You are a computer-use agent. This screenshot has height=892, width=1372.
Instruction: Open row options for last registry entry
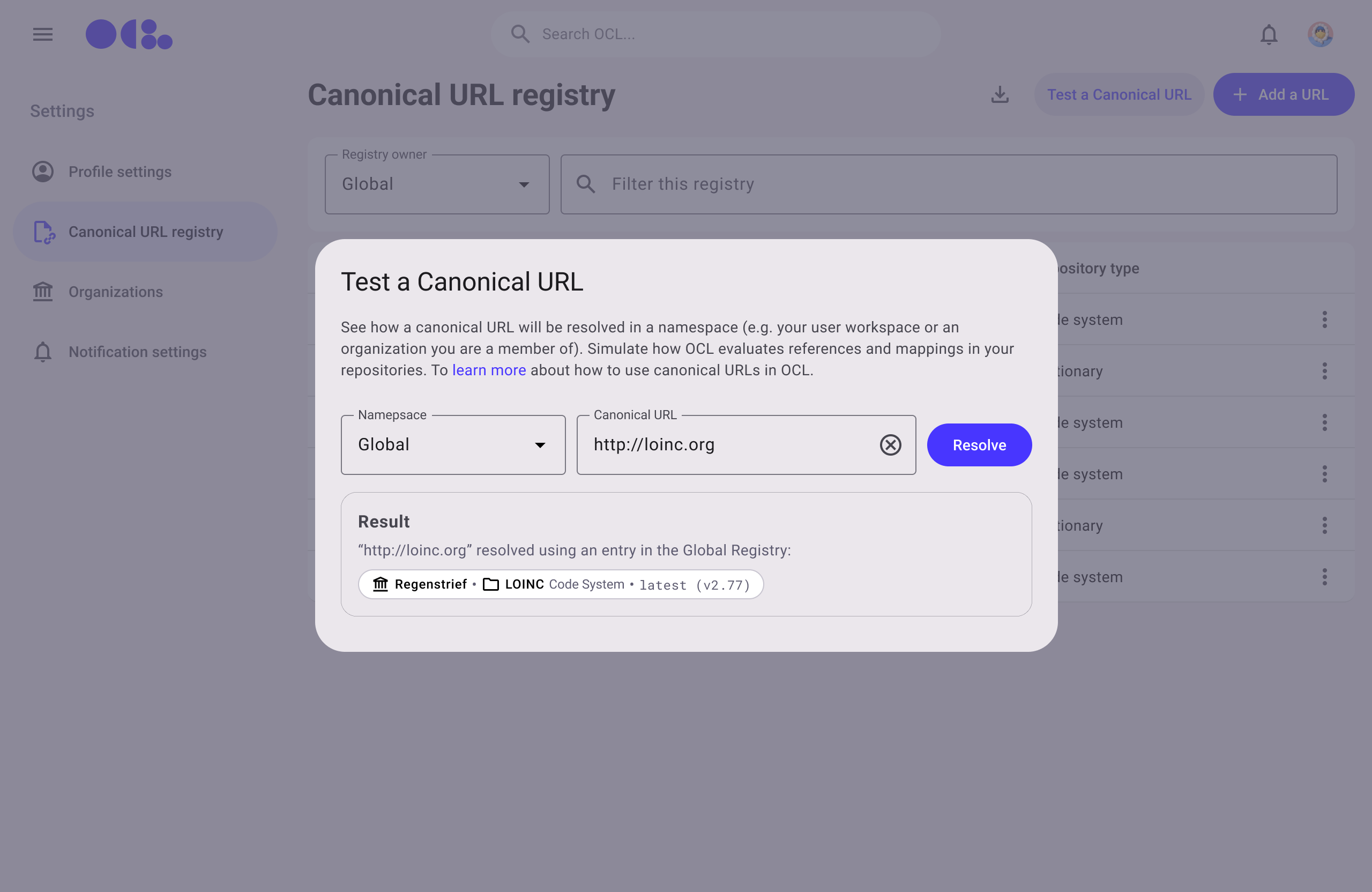(1324, 577)
